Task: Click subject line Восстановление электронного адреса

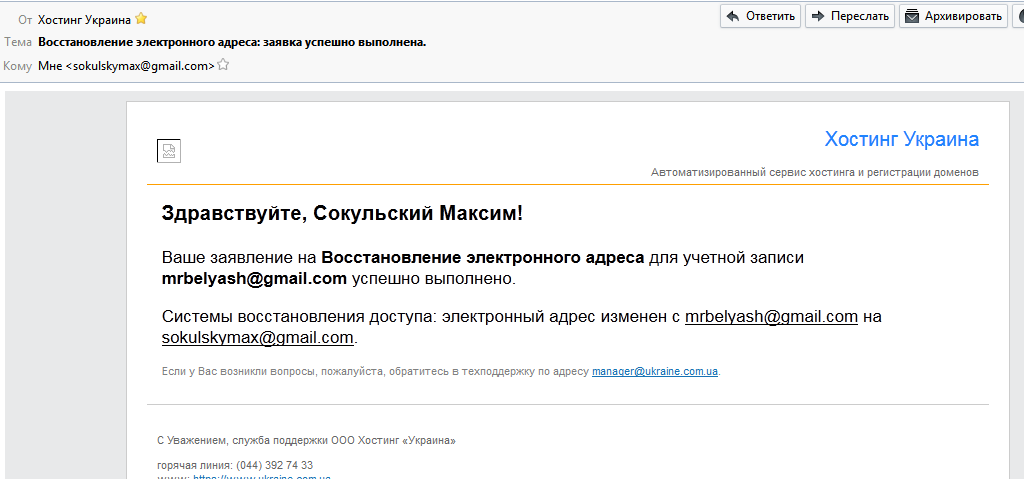Action: point(232,42)
